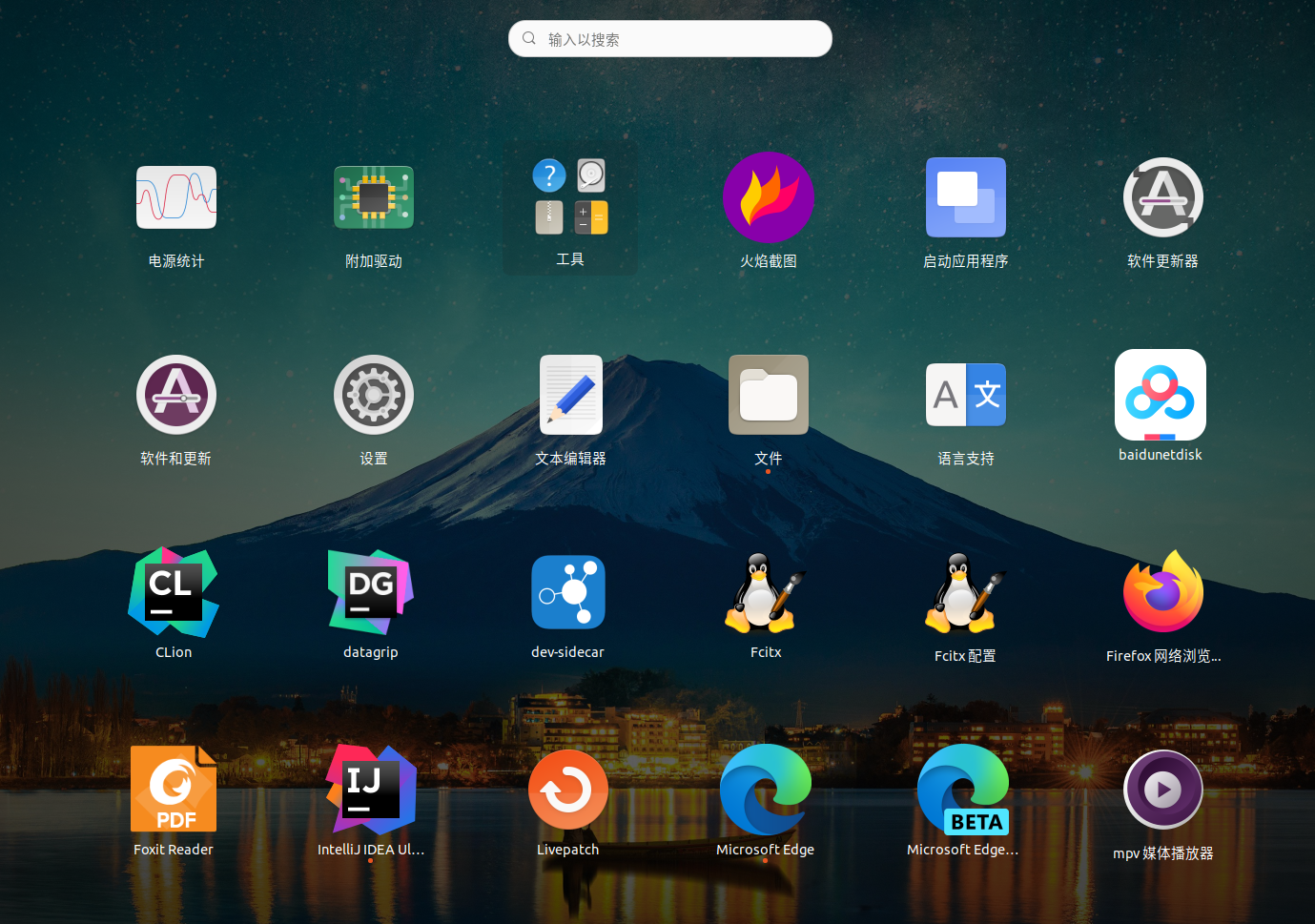Open Foxit Reader PDF app
1315x924 pixels.
point(174,790)
